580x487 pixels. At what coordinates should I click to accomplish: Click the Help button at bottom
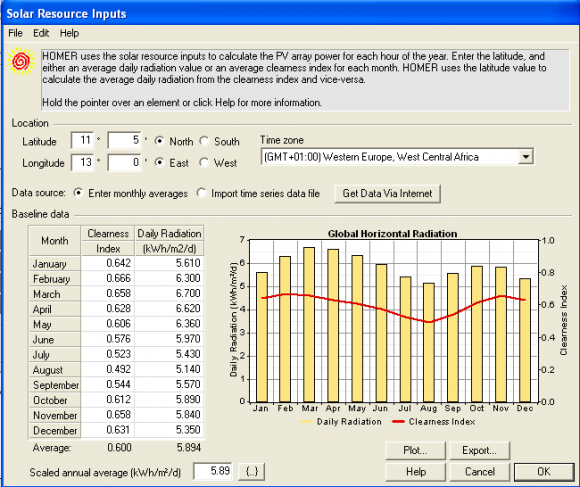415,472
